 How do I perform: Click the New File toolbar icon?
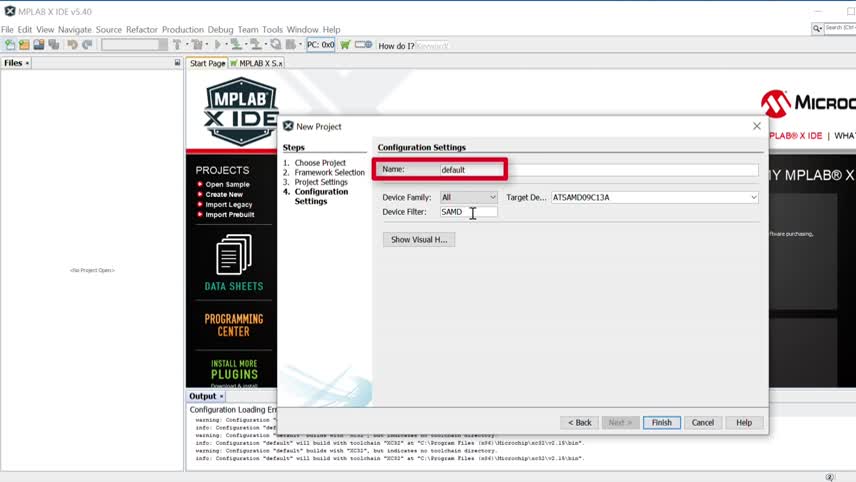pos(10,45)
